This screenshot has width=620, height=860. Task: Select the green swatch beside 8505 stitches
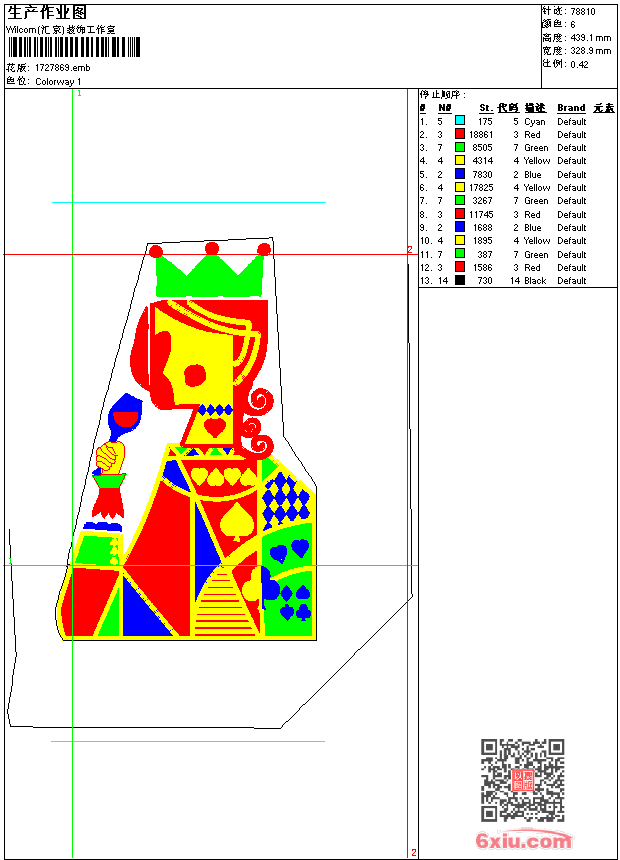460,147
